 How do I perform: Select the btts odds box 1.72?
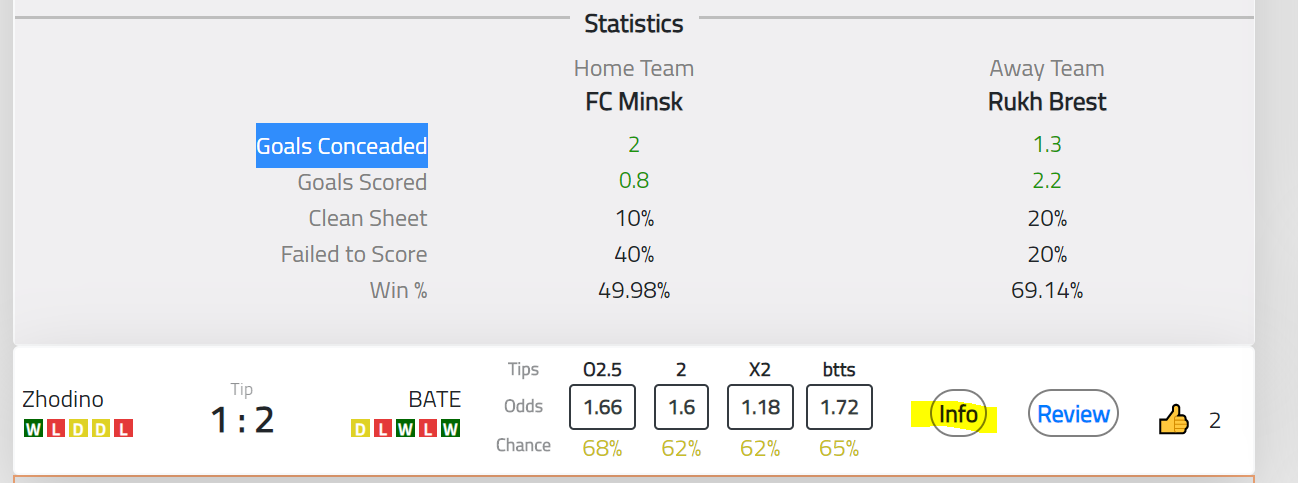840,407
